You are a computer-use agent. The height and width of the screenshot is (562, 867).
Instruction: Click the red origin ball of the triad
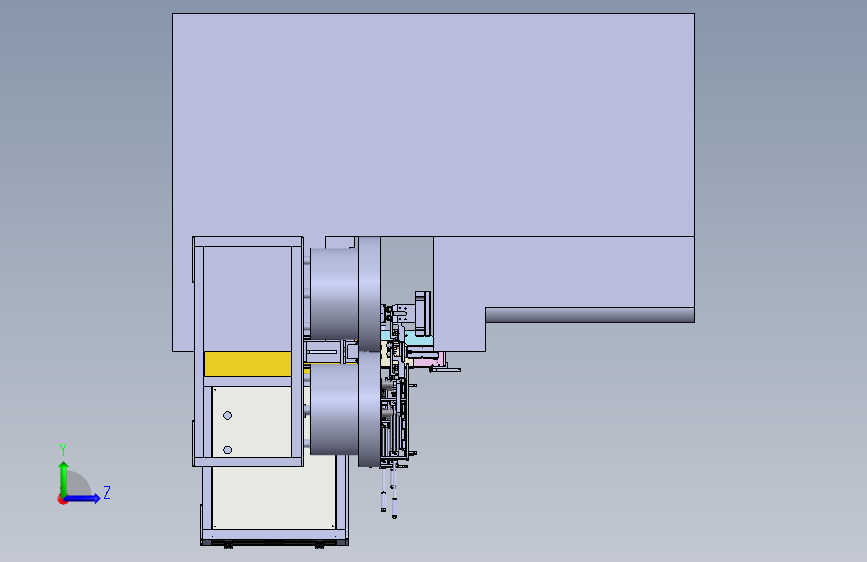(x=62, y=499)
